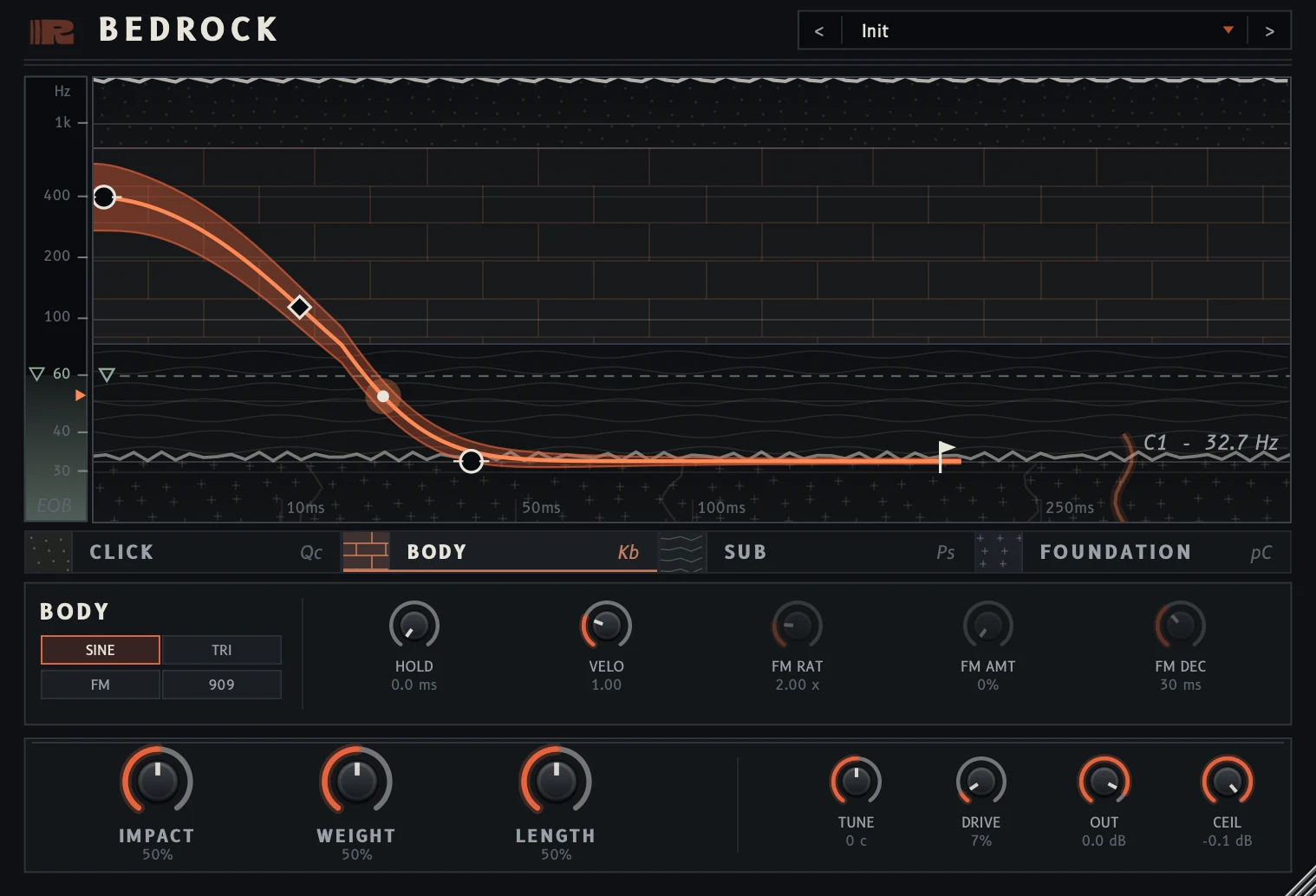Click the DRIVE knob

[x=981, y=782]
